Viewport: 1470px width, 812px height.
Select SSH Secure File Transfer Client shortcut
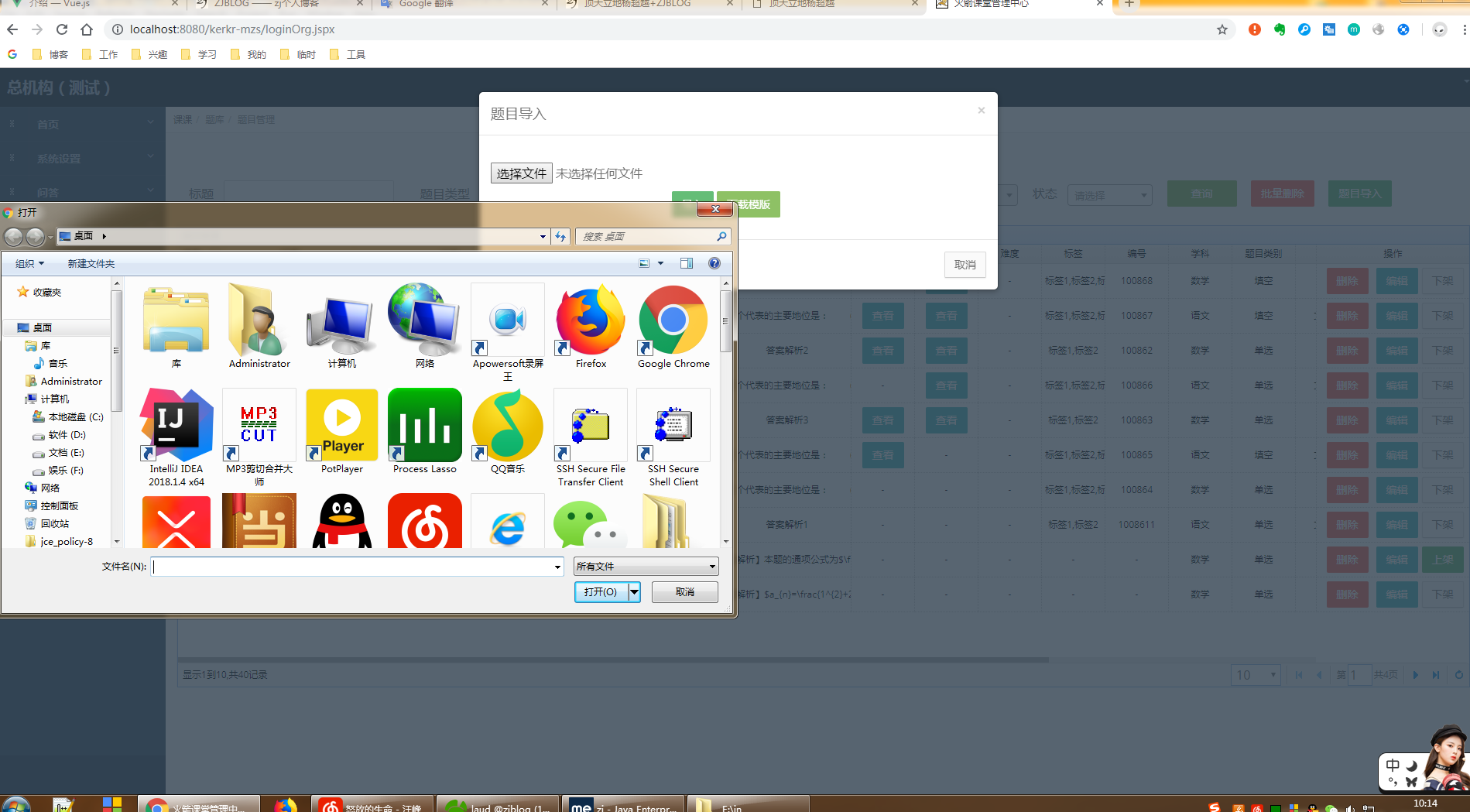[591, 425]
